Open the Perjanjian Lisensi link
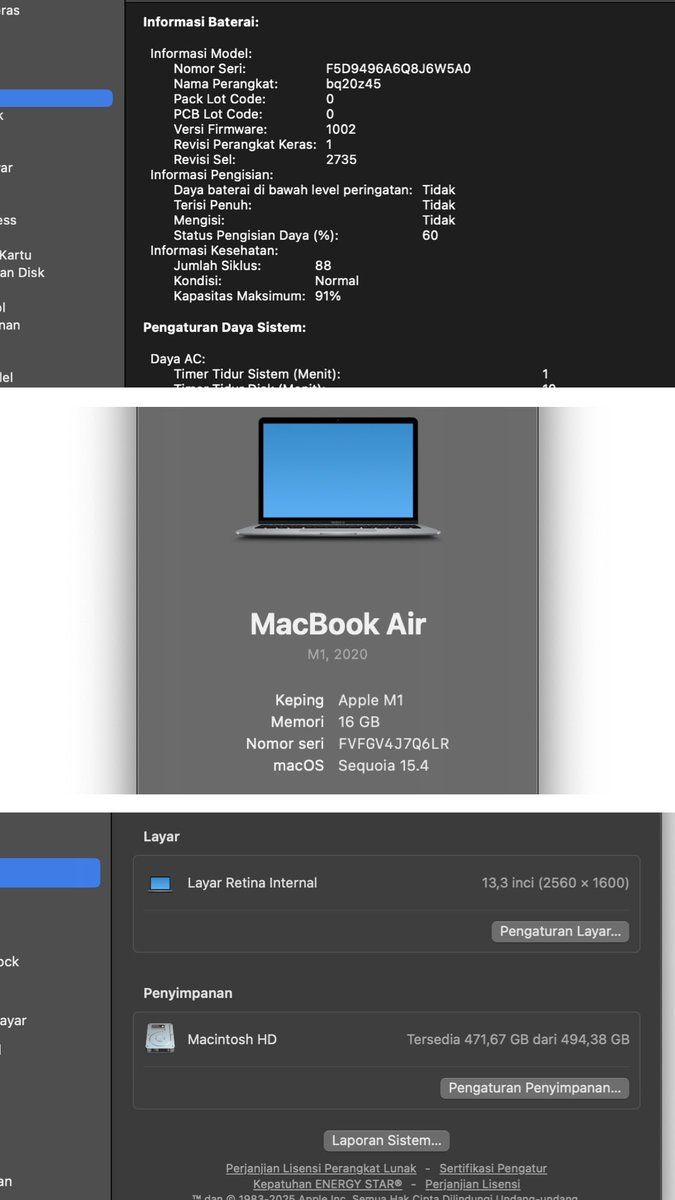 click(473, 1184)
